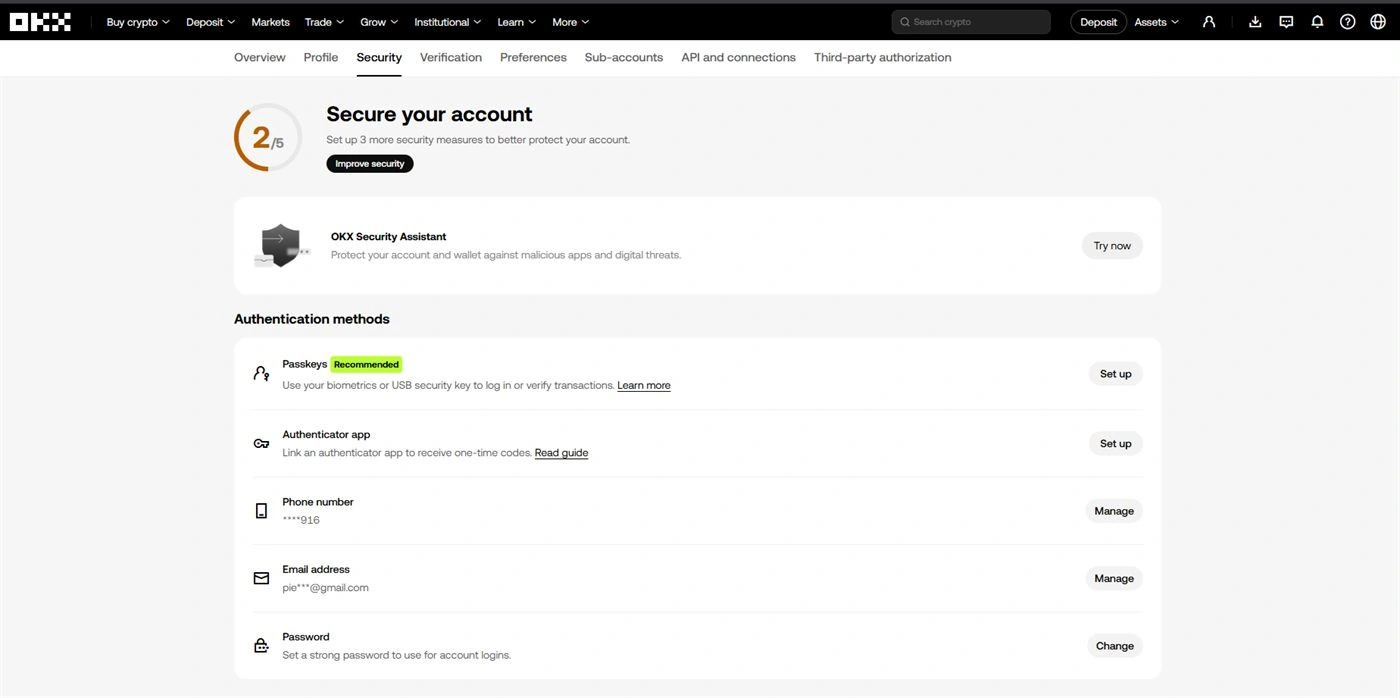Open API and connections tab
Screen dimensions: 1400x698
[x=739, y=57]
